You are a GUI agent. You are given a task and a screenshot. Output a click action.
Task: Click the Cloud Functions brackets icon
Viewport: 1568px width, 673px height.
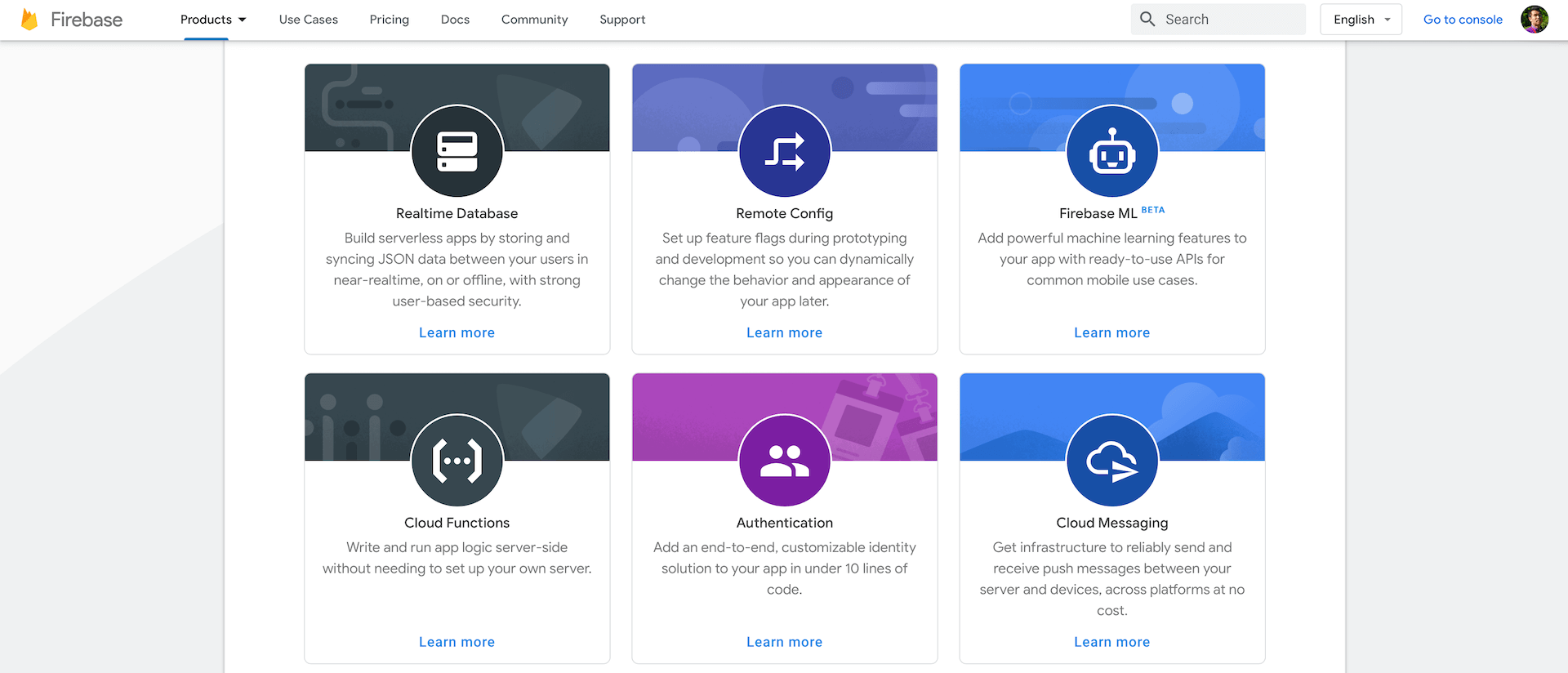(x=457, y=461)
